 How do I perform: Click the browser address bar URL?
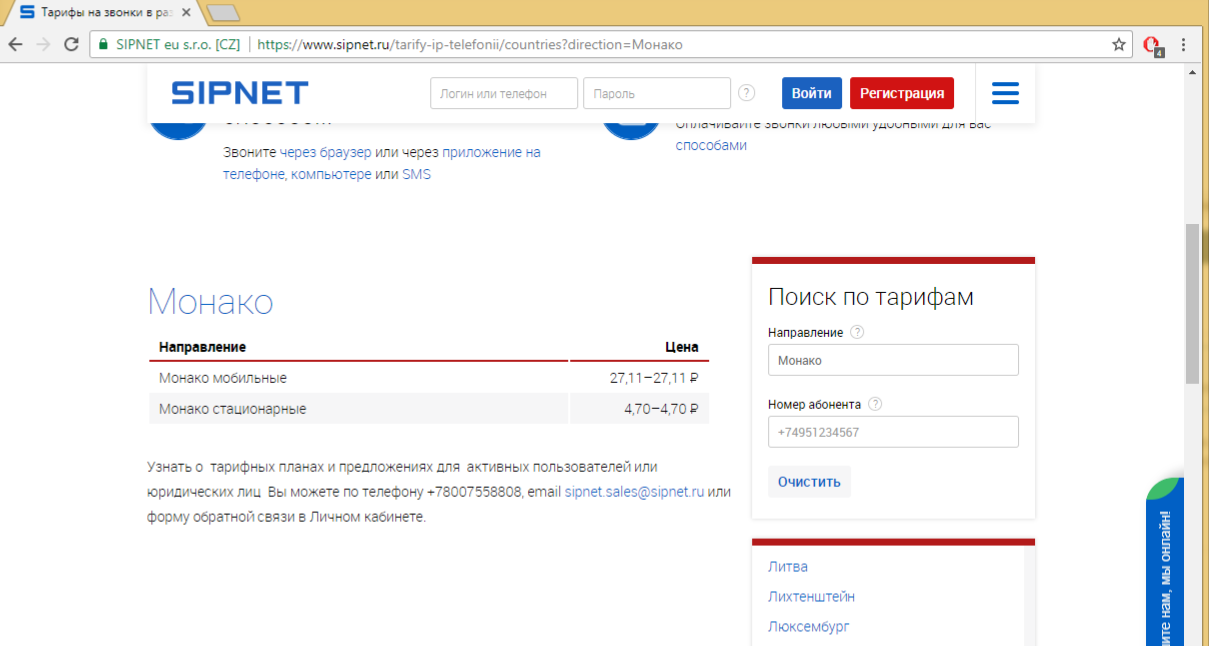pos(471,45)
